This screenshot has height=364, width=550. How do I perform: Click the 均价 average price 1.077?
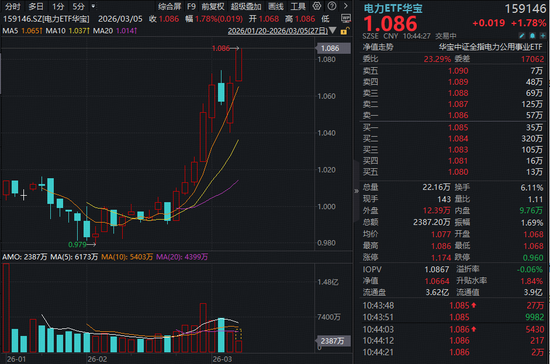coord(441,234)
